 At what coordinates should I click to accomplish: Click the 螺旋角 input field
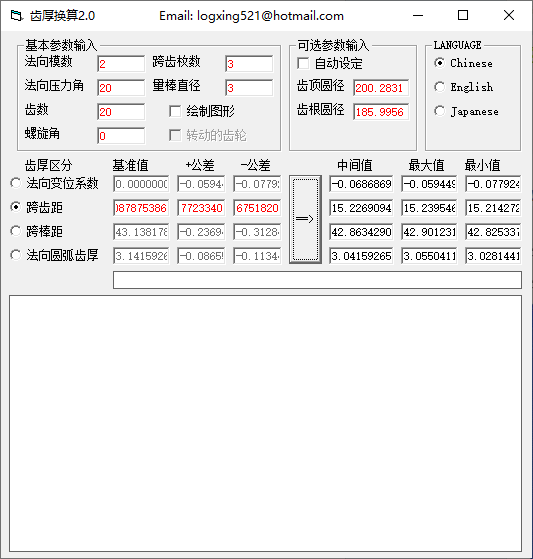click(121, 136)
